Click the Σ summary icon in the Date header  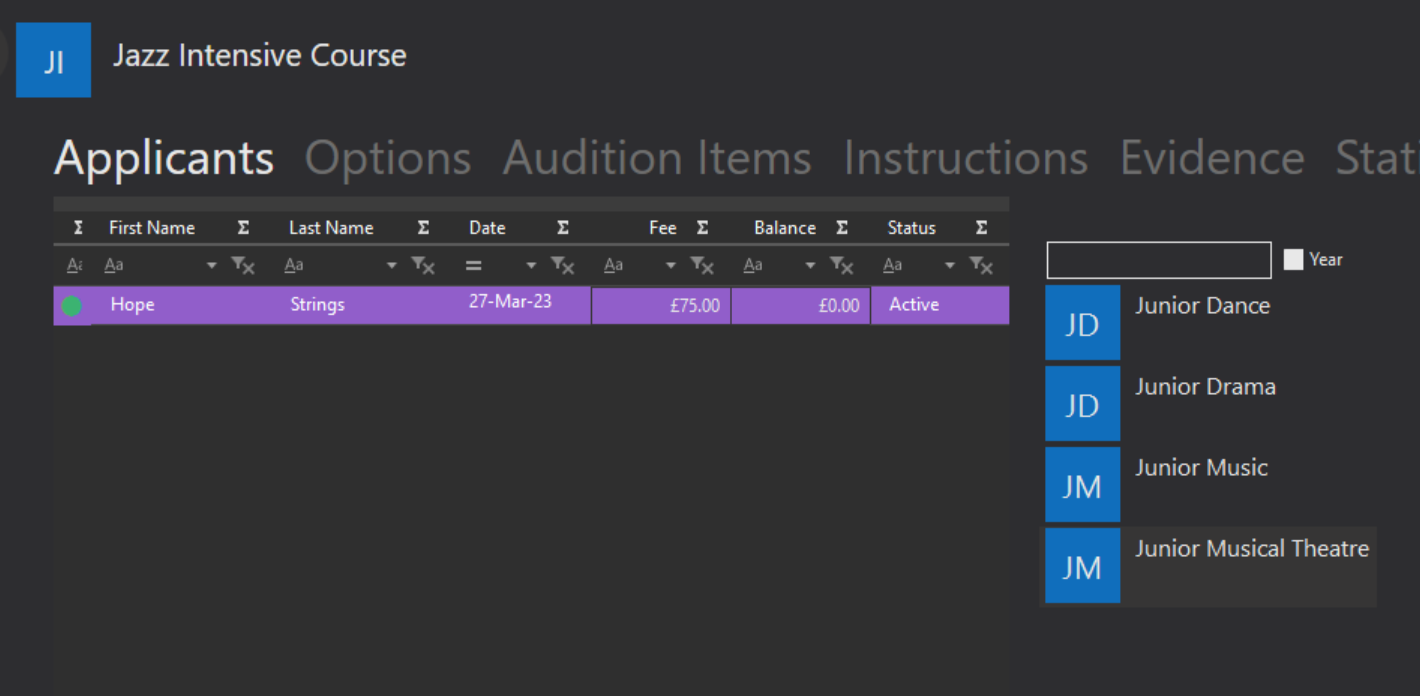point(563,228)
